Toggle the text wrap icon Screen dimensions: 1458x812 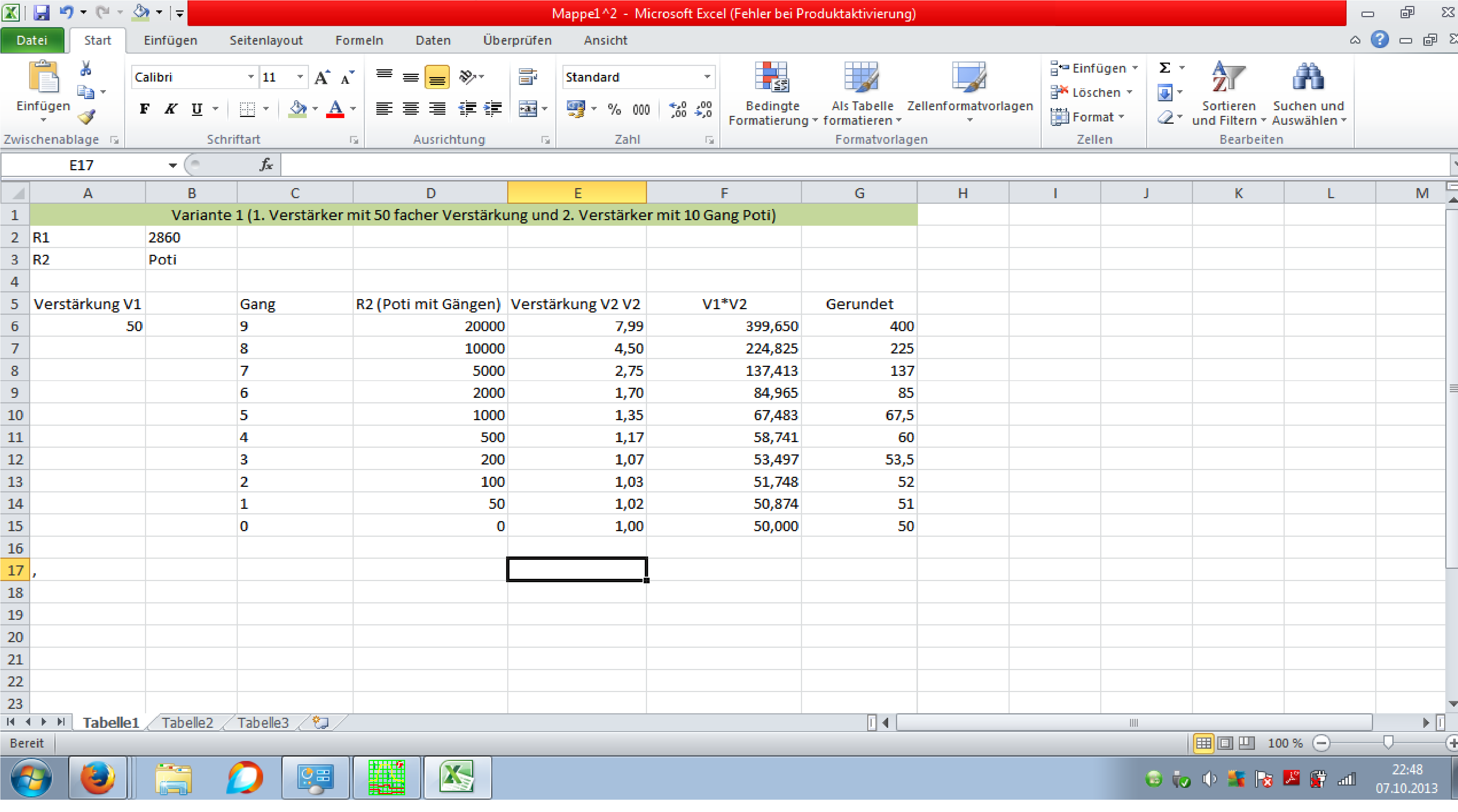point(527,77)
